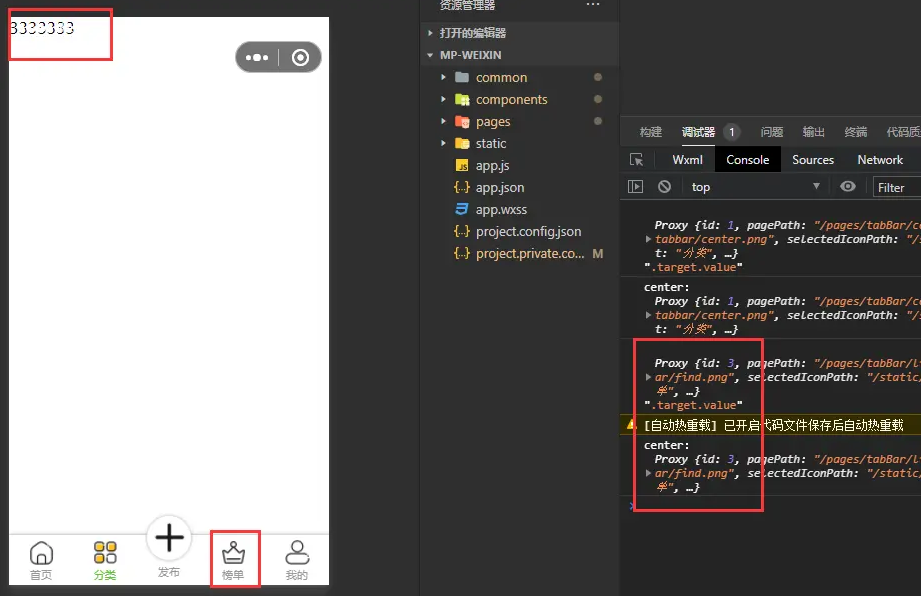The height and width of the screenshot is (596, 921).
Task: Click the mini program capsule close circle
Action: point(300,58)
